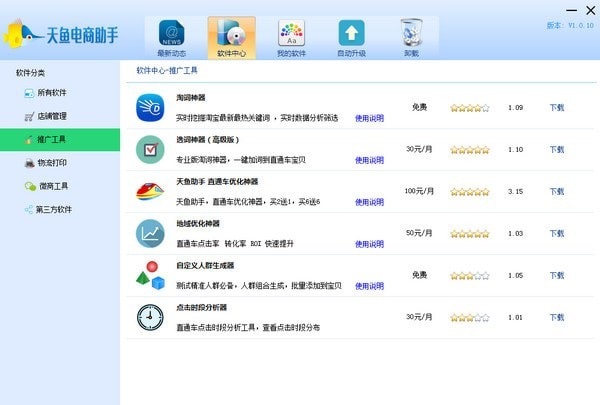
Task: Click the star rating of 自定义人群生成器
Action: tap(470, 276)
